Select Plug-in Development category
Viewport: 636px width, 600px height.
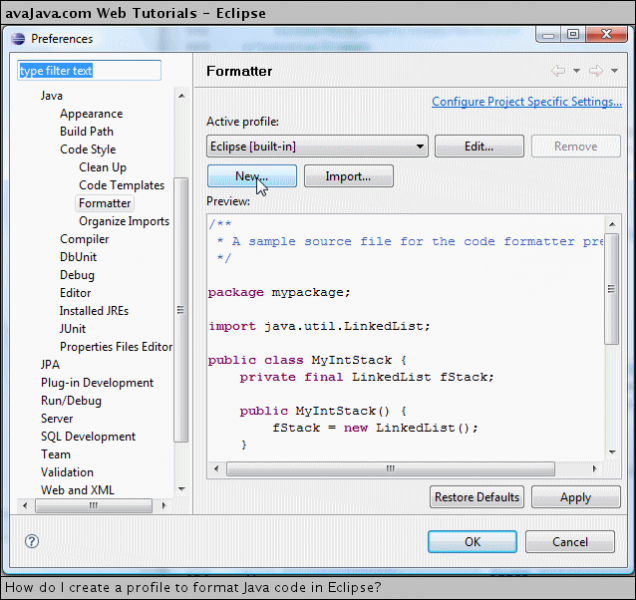point(97,382)
